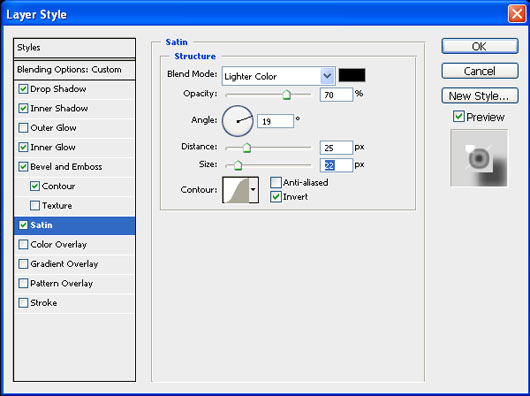Enable the Outer Glow checkbox
Viewport: 530px width, 396px height.
(23, 128)
